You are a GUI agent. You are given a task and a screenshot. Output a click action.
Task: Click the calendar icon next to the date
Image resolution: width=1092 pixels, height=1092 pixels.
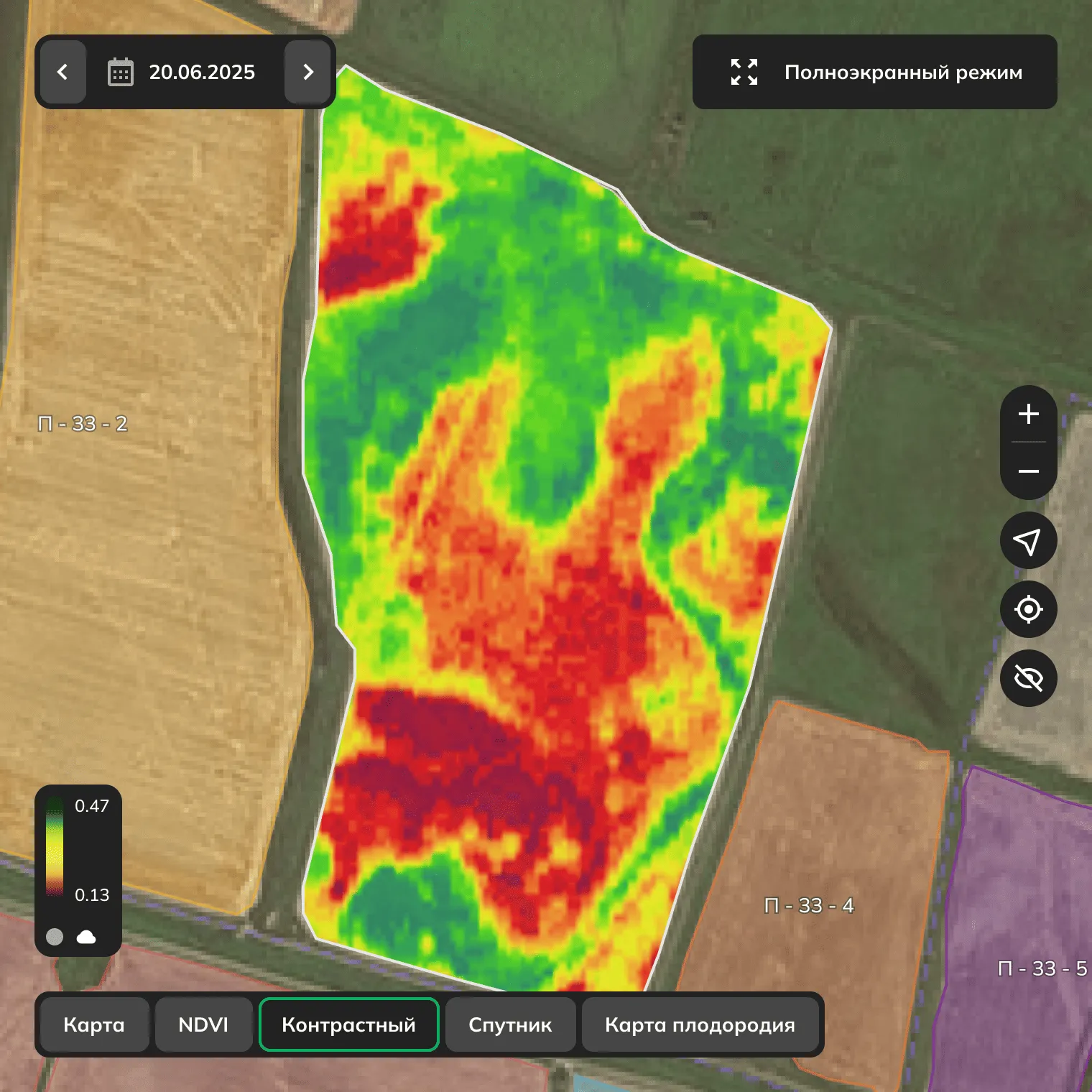pyautogui.click(x=122, y=72)
